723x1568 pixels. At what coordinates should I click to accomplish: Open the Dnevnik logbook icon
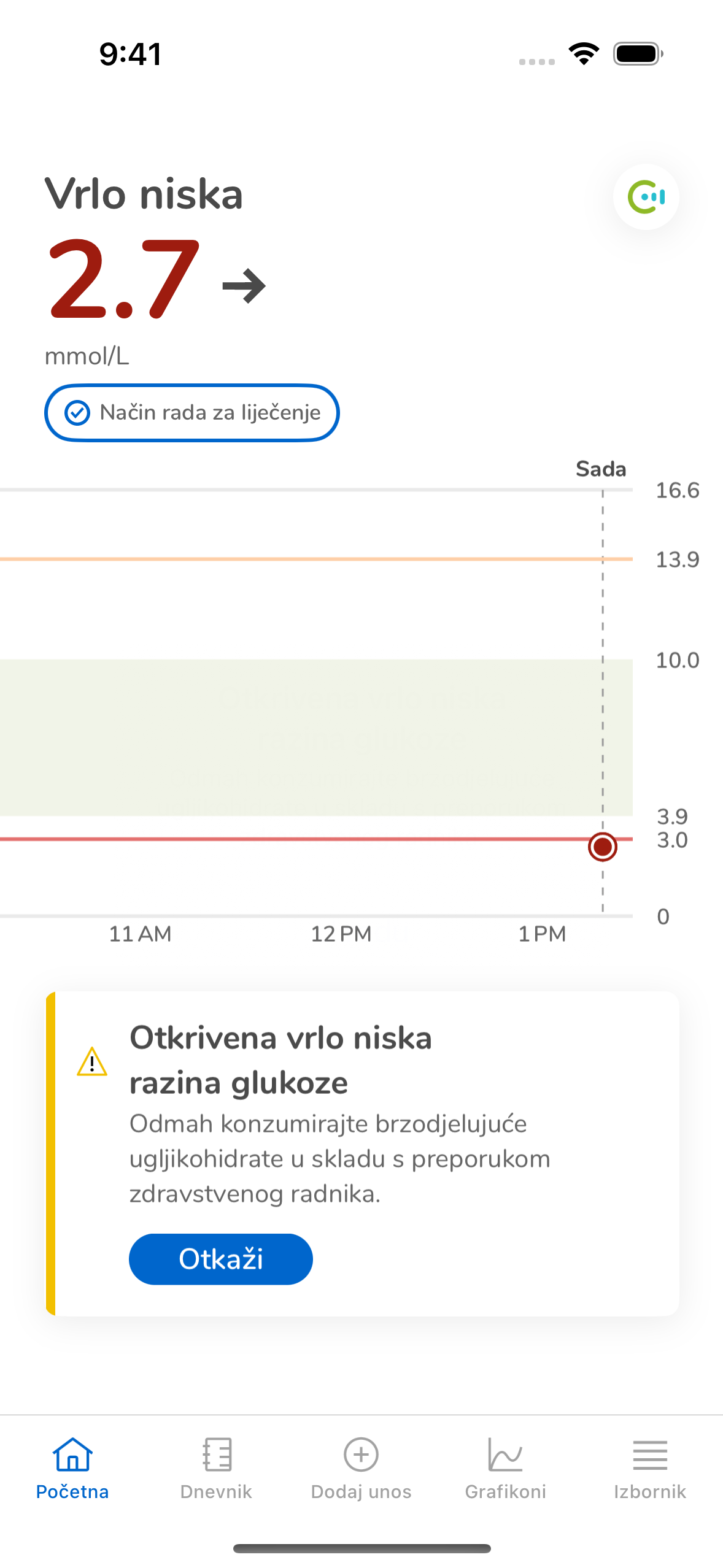217,1454
